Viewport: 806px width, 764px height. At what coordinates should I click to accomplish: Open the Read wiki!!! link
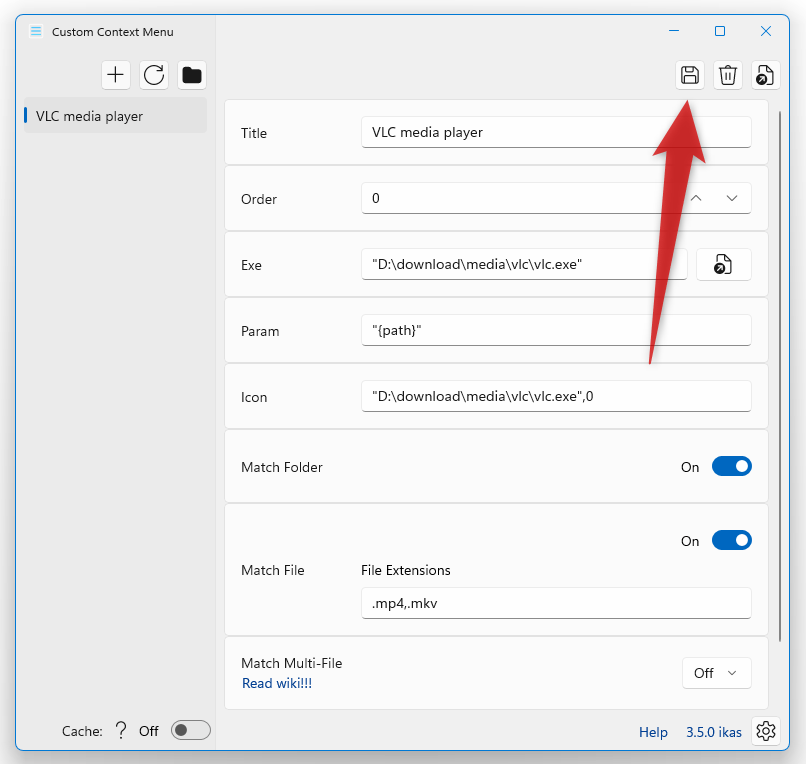point(277,683)
